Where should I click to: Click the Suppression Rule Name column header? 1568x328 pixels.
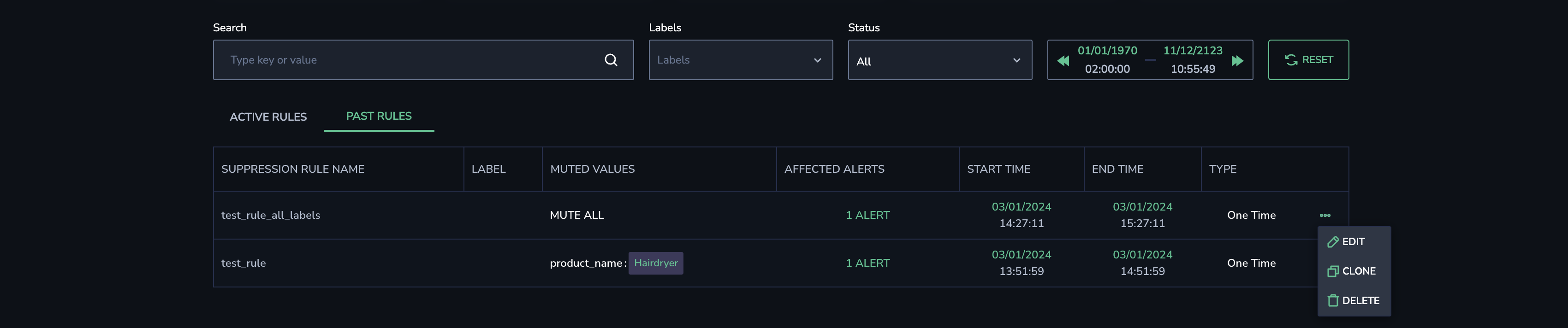[x=293, y=169]
